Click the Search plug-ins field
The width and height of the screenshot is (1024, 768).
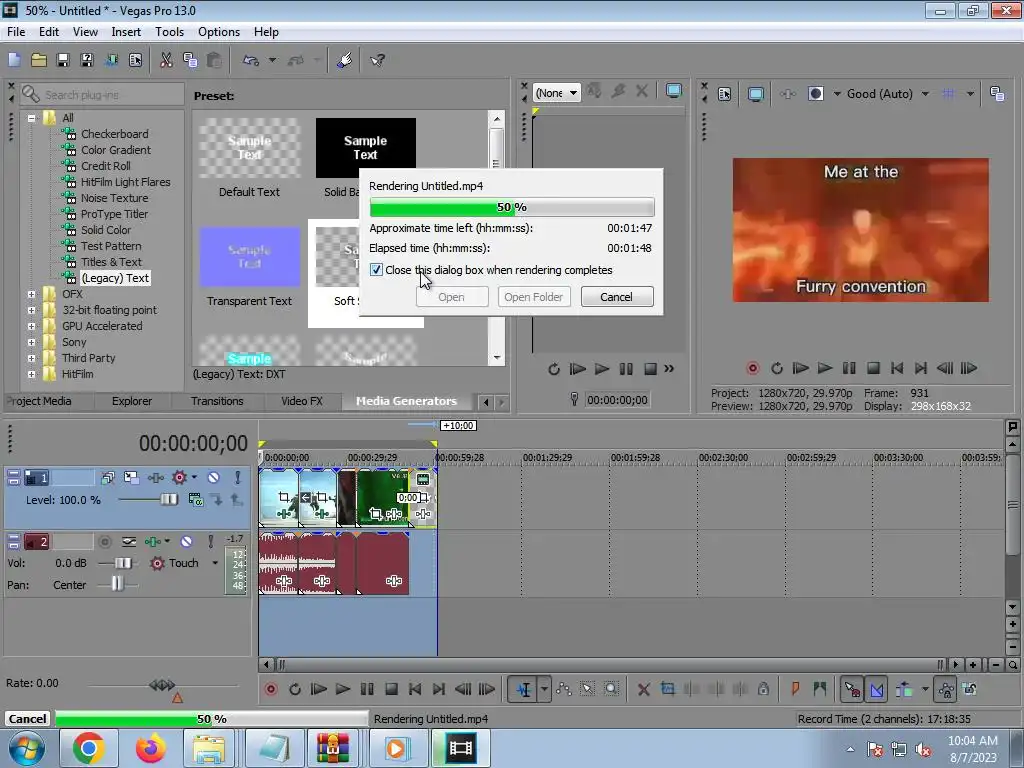tap(103, 95)
